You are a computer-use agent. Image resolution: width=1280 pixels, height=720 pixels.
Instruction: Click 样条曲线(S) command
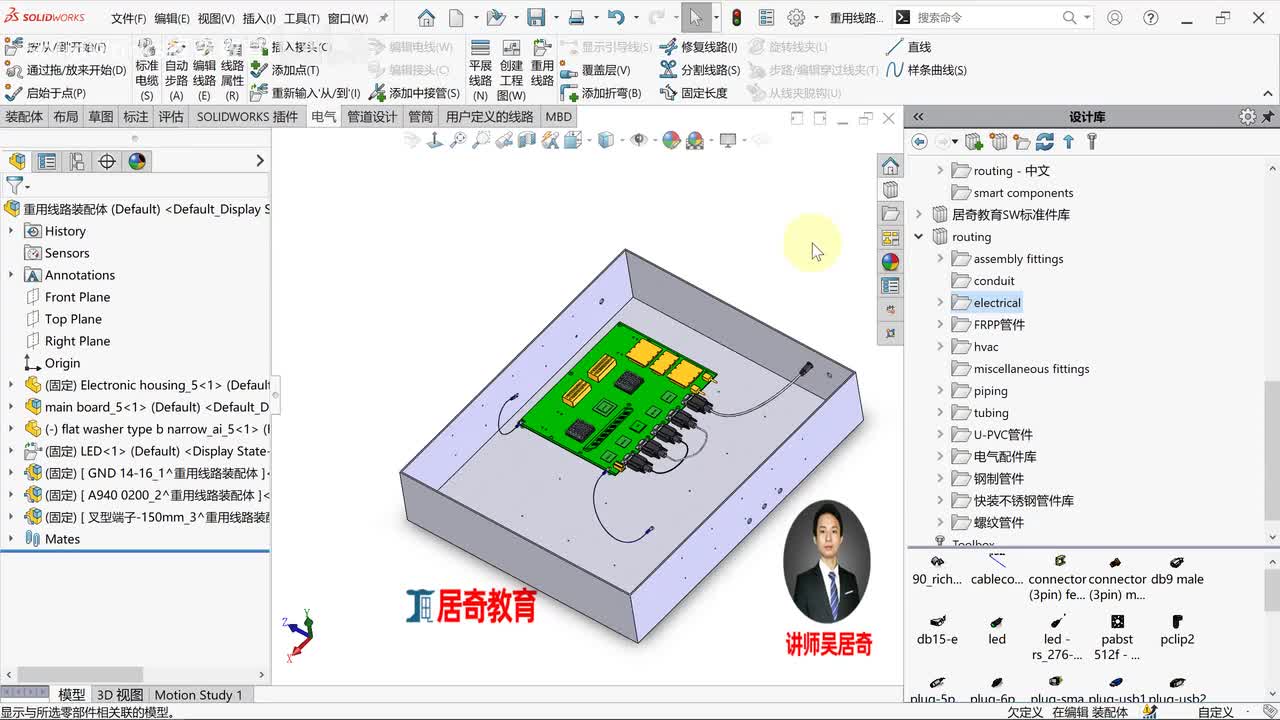[926, 70]
